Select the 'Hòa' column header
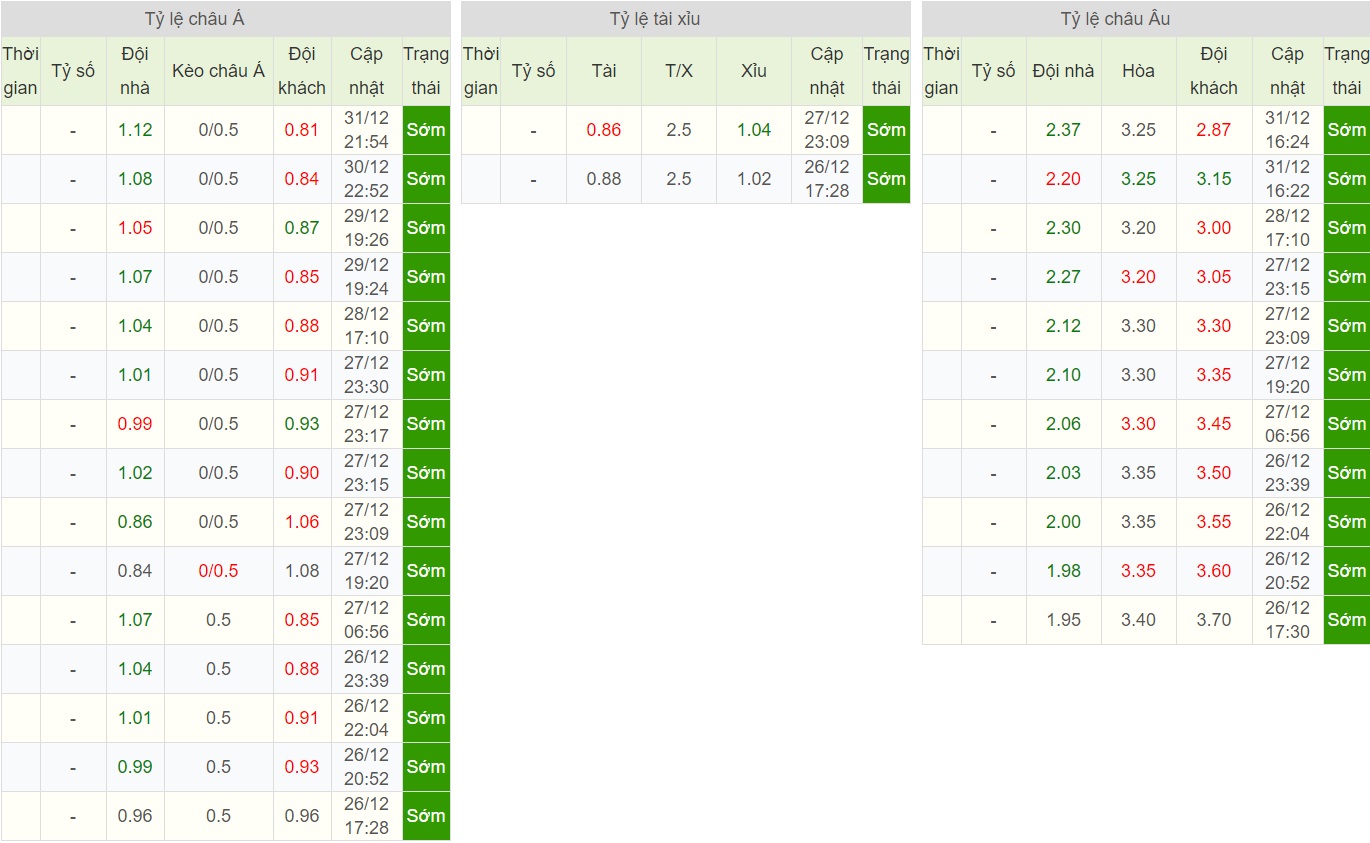Screen dimensions: 1370x843 click(1138, 71)
